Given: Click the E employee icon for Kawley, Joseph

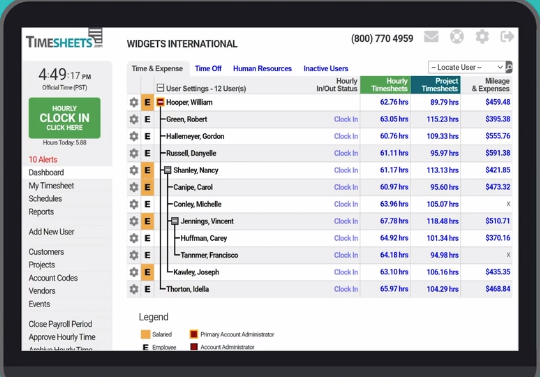Looking at the screenshot, I should [147, 272].
